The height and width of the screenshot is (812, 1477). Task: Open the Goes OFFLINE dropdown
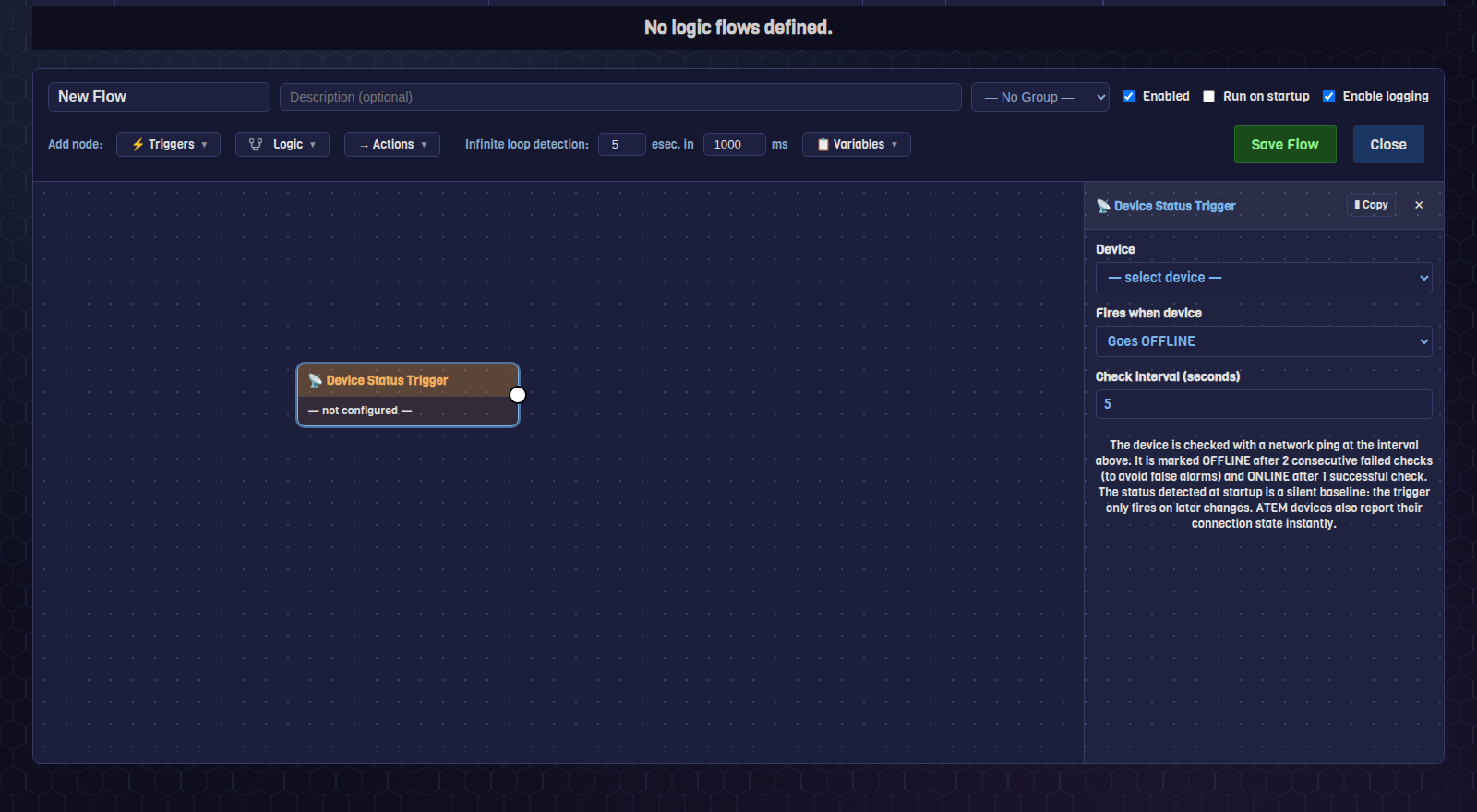[1264, 341]
